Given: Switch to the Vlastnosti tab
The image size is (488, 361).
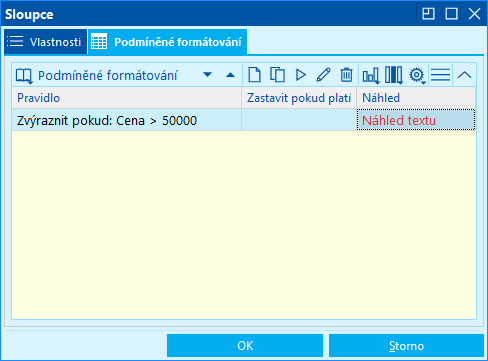Looking at the screenshot, I should tap(45, 42).
